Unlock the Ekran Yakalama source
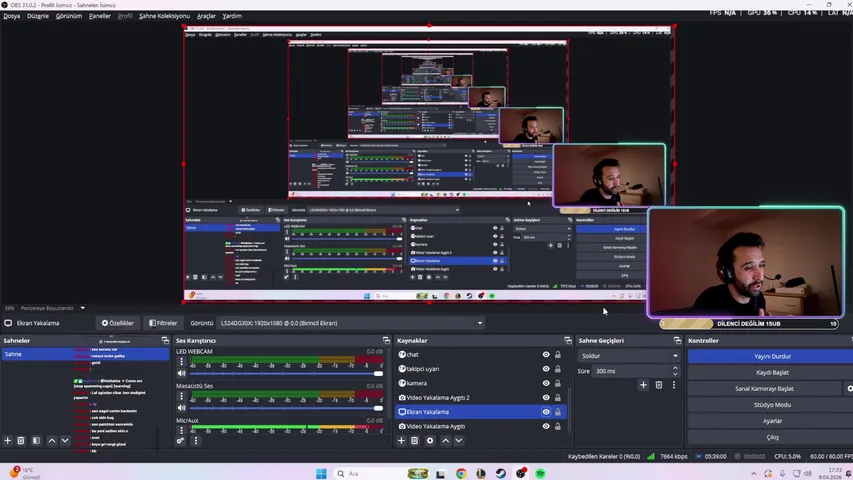Viewport: 853px width, 480px height. pyautogui.click(x=558, y=412)
